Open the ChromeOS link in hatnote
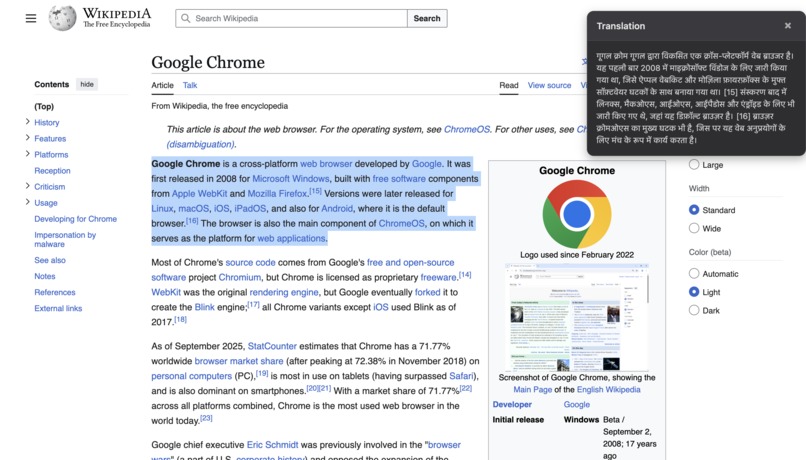Viewport: 806px width, 460px height. coord(467,130)
